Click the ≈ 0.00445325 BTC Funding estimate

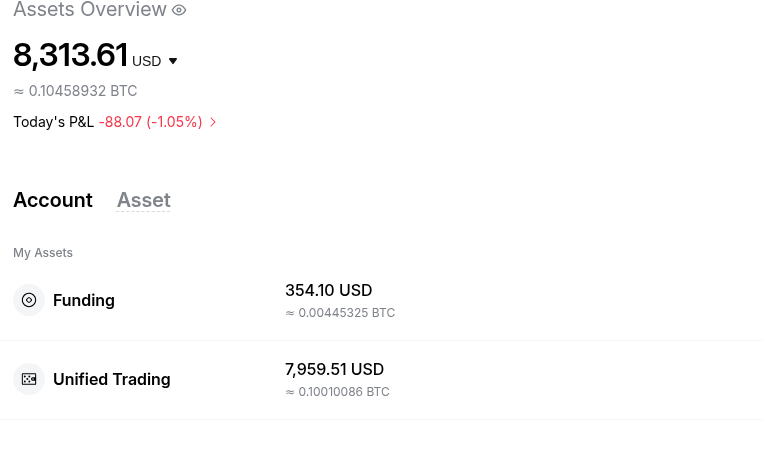[340, 313]
